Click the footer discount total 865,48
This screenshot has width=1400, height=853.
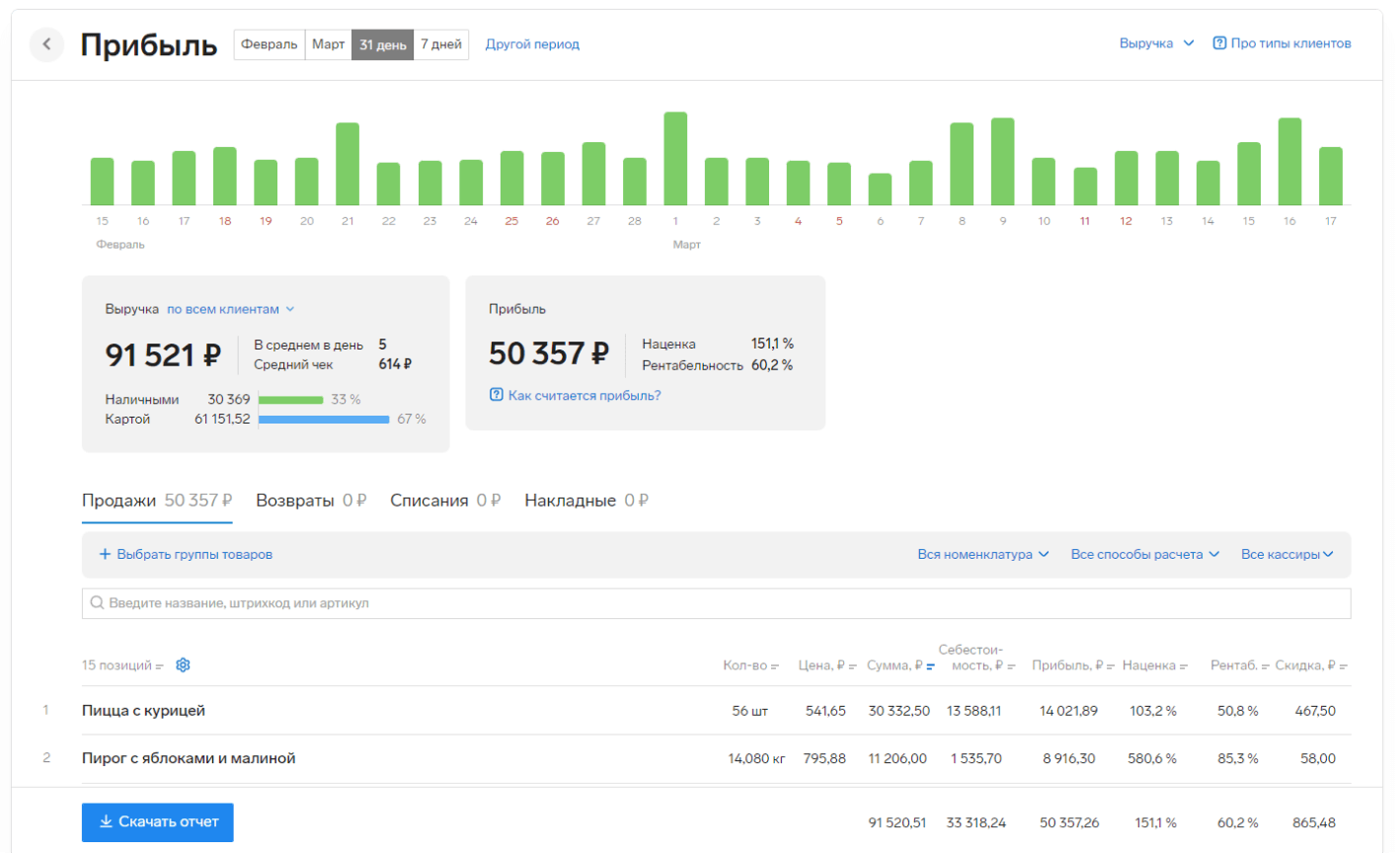pyautogui.click(x=1314, y=822)
